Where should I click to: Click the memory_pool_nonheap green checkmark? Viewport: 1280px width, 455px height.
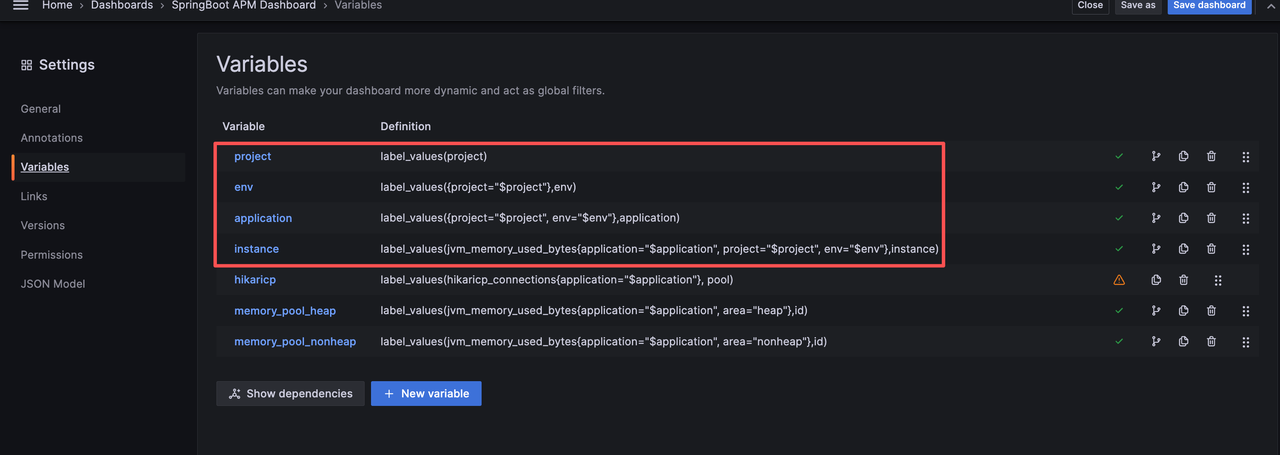point(1119,342)
